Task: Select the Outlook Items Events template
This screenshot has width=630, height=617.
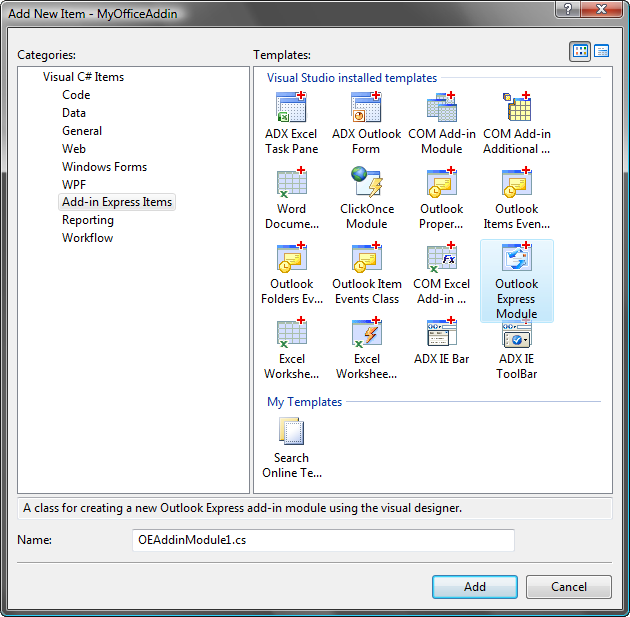Action: (517, 198)
